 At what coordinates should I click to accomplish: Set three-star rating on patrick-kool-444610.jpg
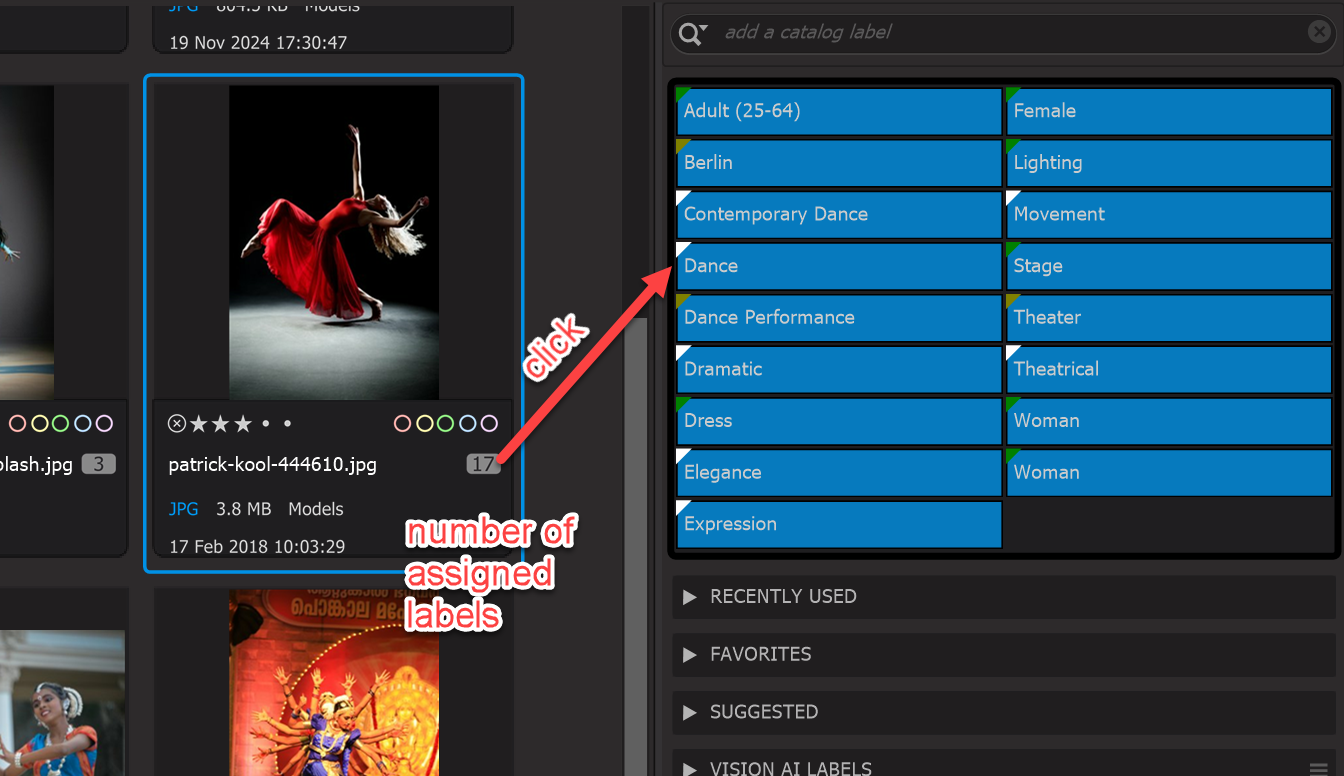click(243, 423)
